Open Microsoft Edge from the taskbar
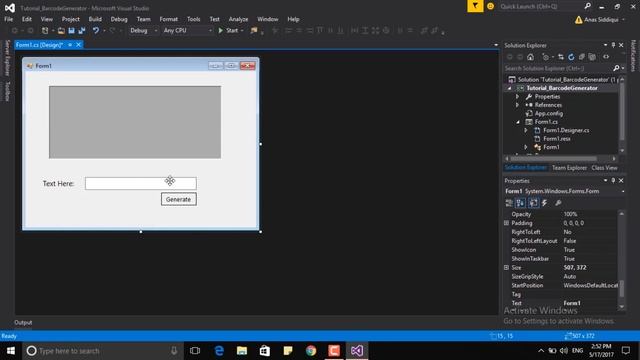 coord(219,351)
